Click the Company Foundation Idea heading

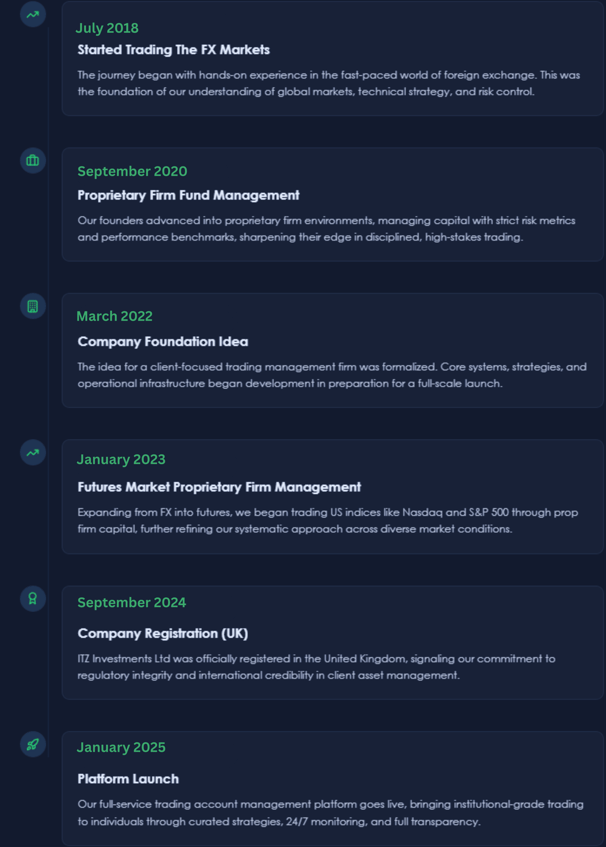coord(163,341)
